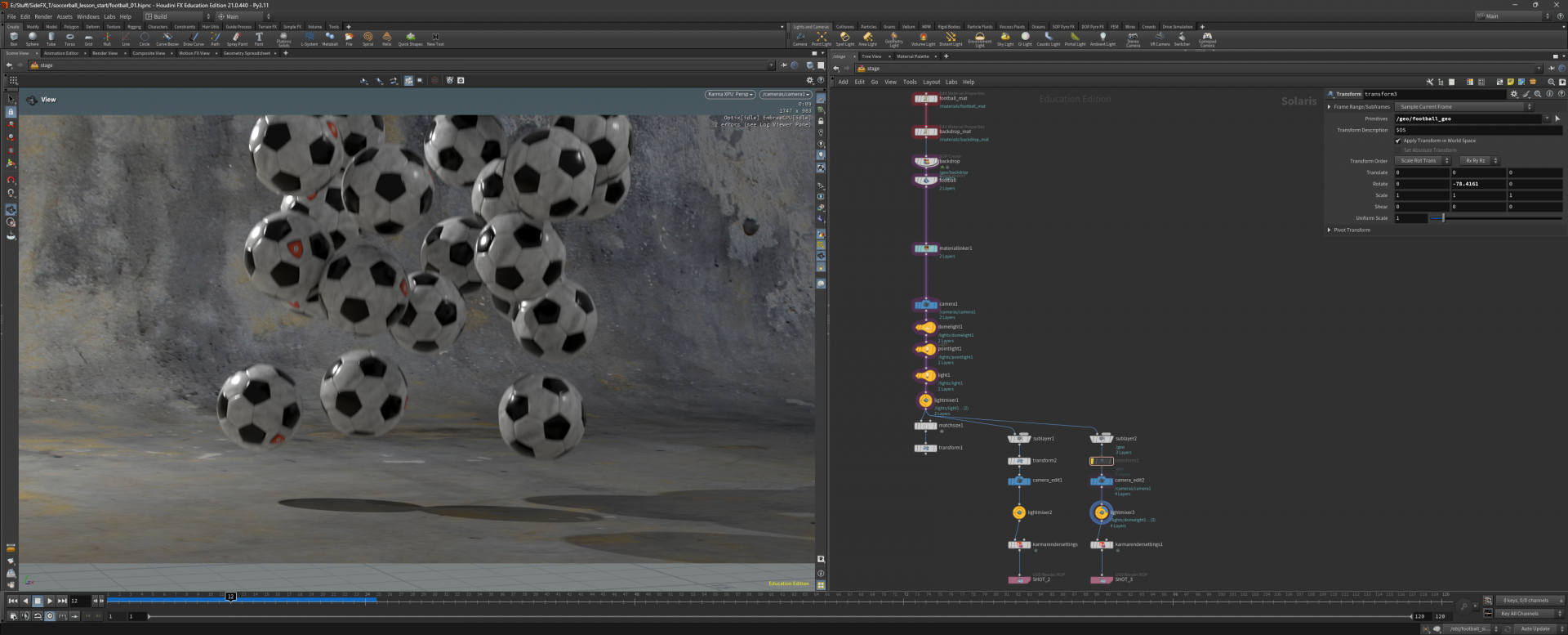The image size is (1568, 635).
Task: Expand the Pivot Transform section
Action: pos(1330,230)
